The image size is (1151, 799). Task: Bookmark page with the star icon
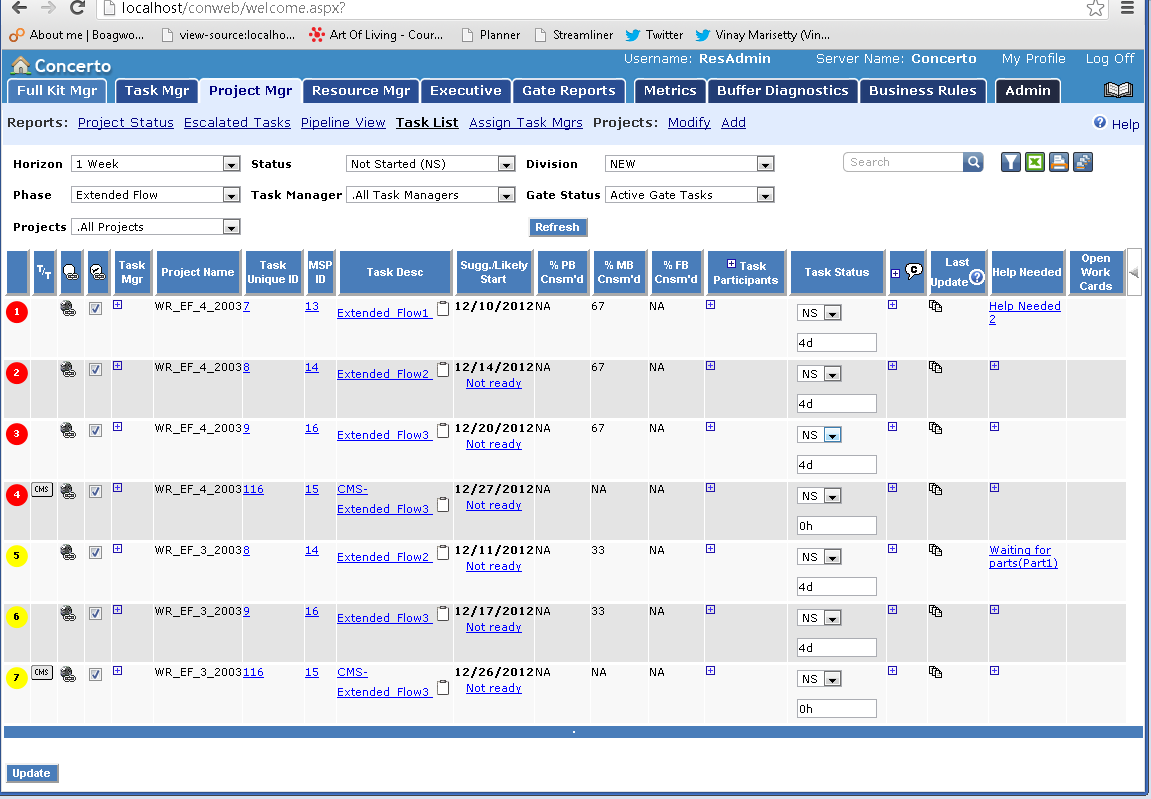pos(1095,8)
